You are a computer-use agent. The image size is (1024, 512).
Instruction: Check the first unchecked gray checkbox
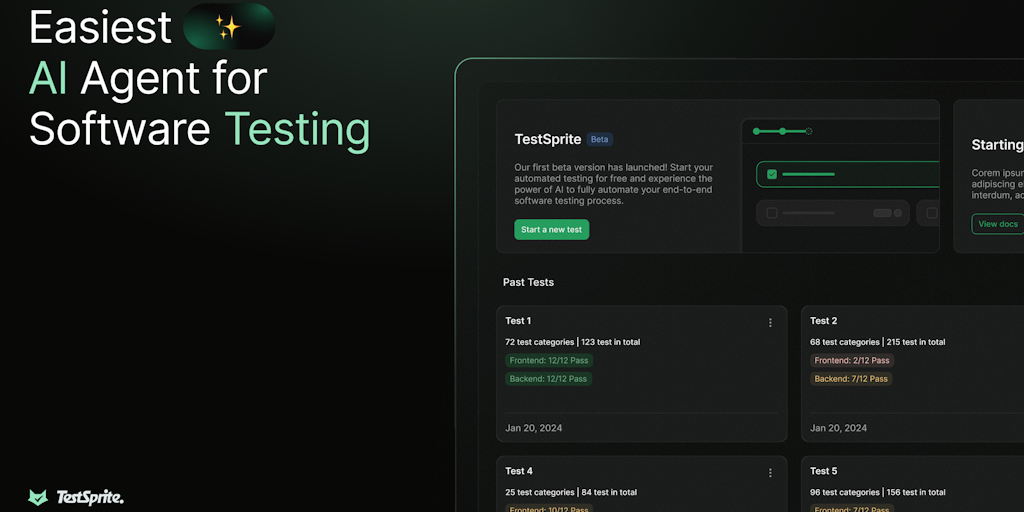(x=771, y=213)
